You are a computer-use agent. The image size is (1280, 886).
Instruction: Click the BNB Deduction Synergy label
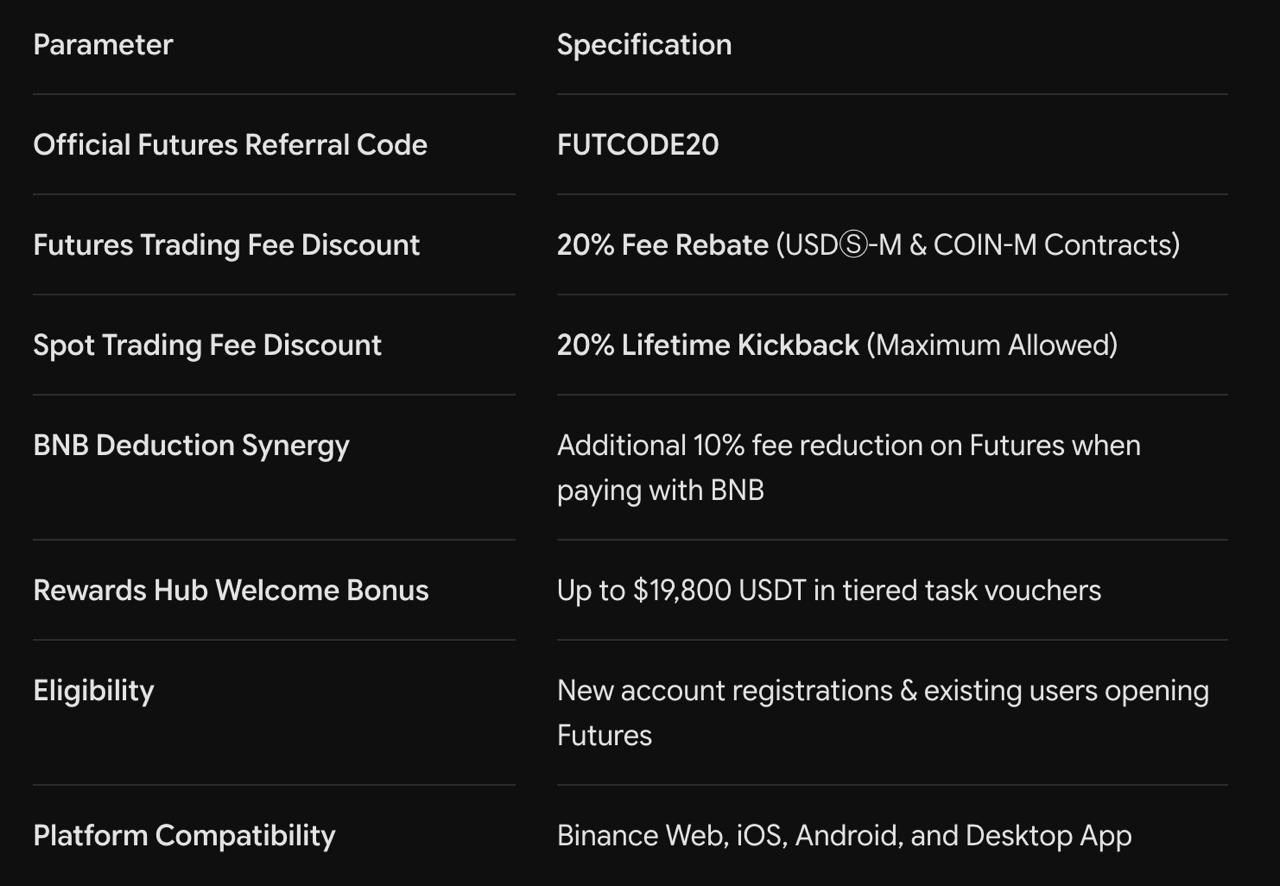click(x=191, y=445)
